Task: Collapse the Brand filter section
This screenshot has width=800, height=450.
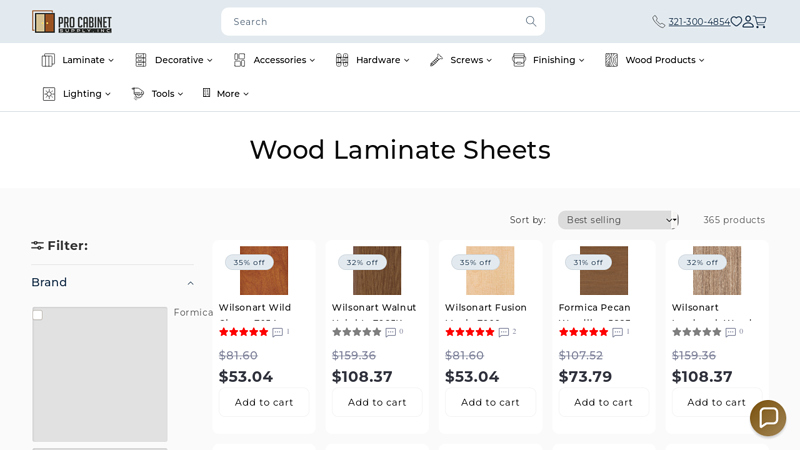Action: [112, 283]
